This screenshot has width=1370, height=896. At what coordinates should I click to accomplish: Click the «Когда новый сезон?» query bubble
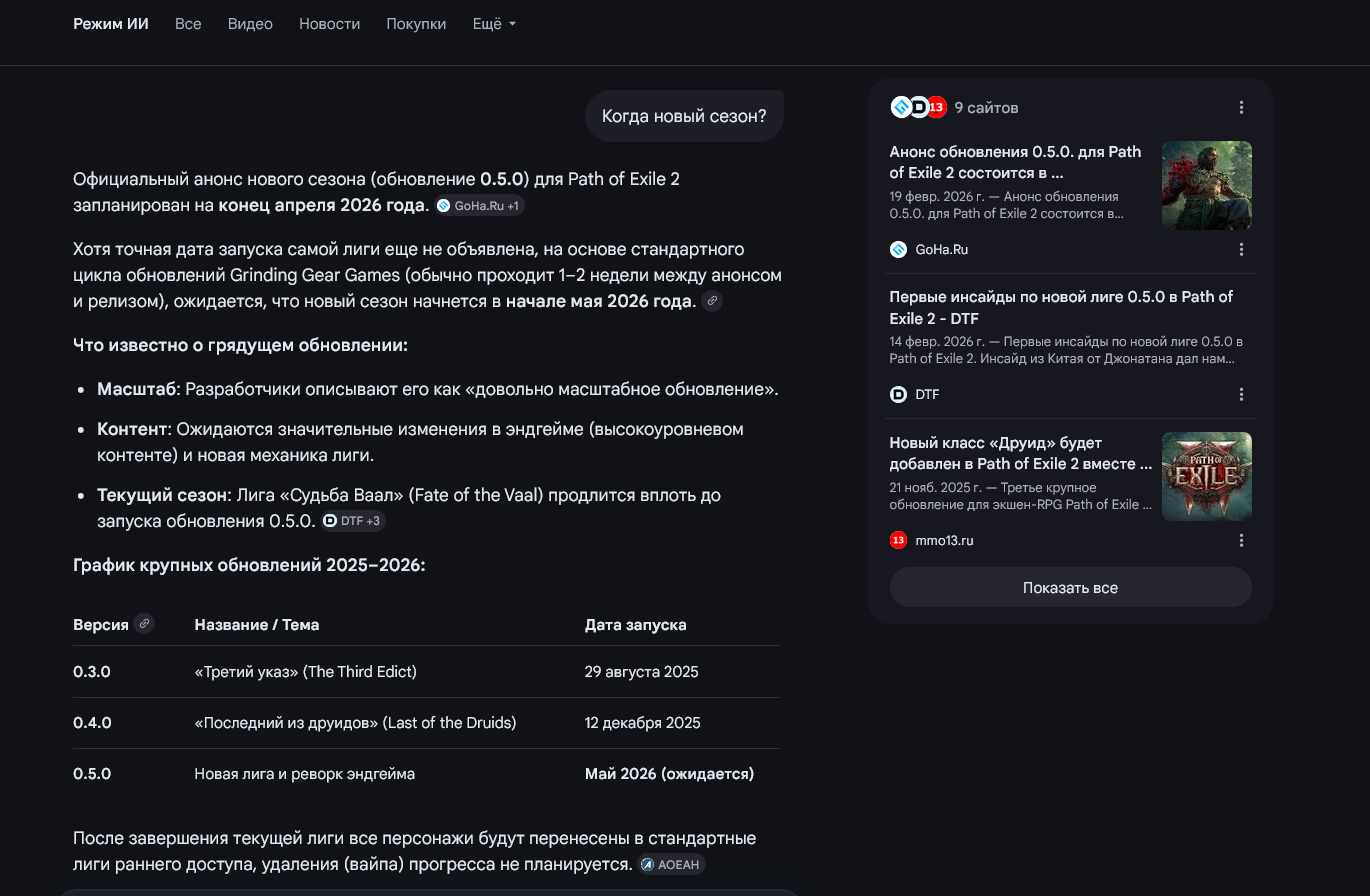coord(684,116)
